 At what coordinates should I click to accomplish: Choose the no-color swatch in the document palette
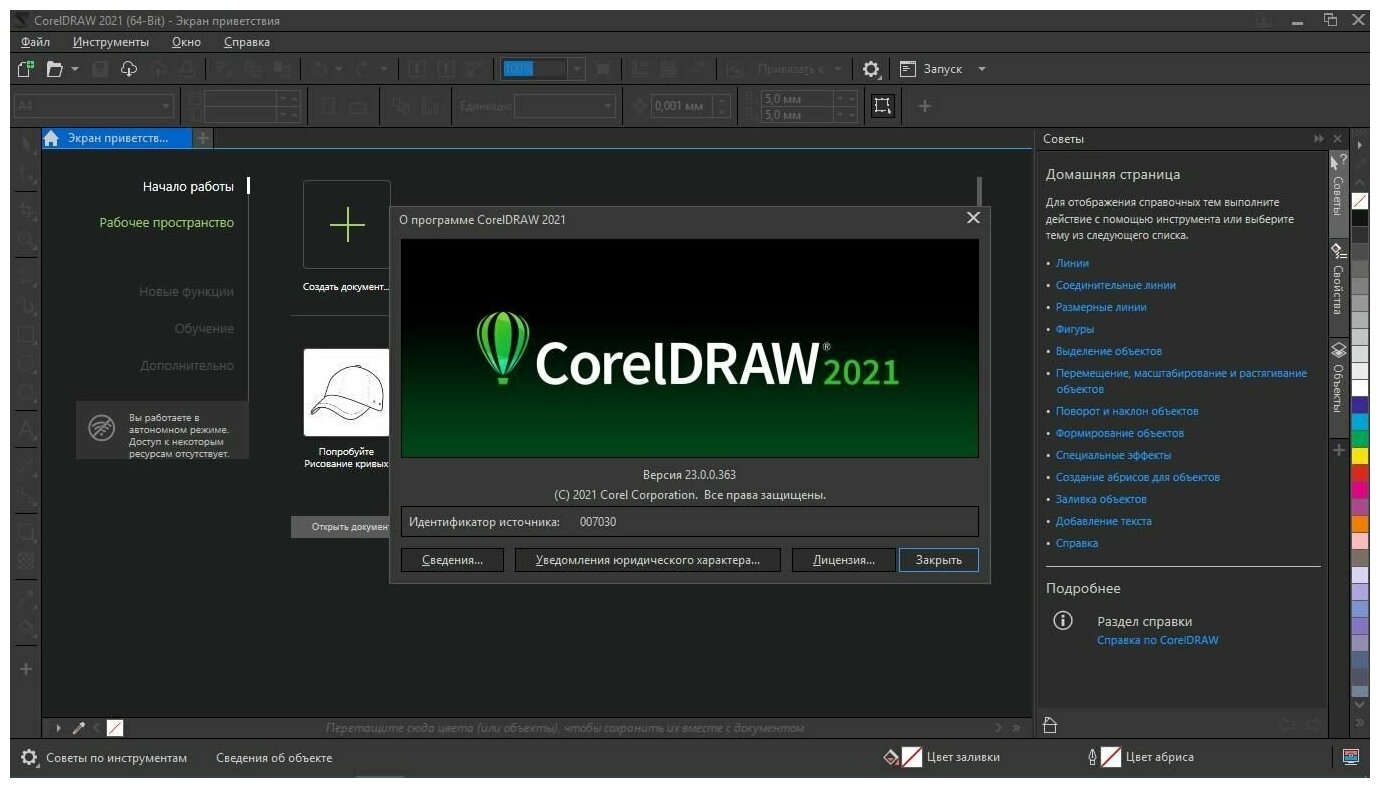point(115,728)
